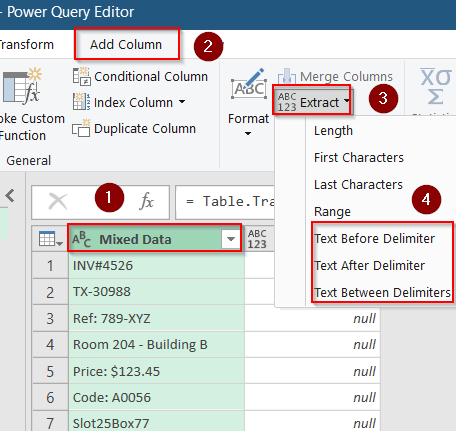This screenshot has width=456, height=431.
Task: Click the ABC123 type icon of second column
Action: click(x=257, y=239)
